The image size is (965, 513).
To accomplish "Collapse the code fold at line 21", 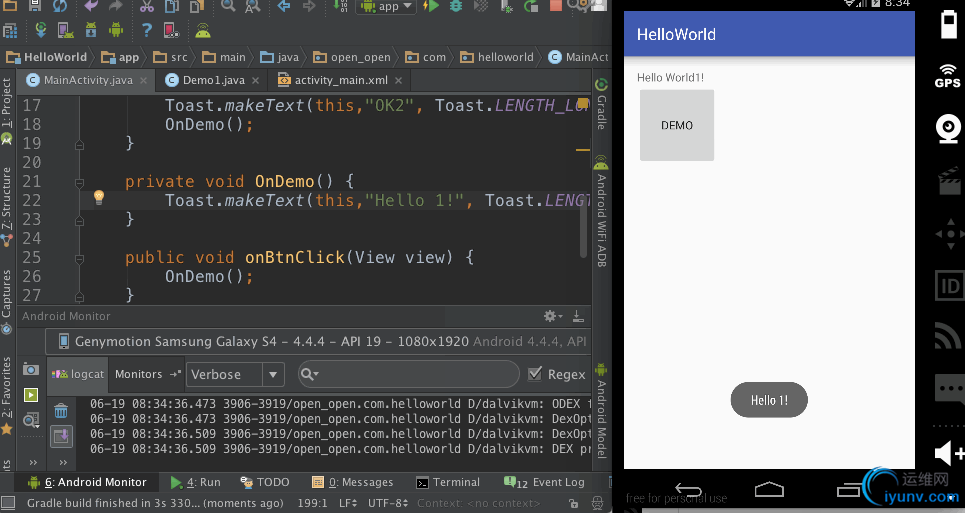I will [x=79, y=183].
